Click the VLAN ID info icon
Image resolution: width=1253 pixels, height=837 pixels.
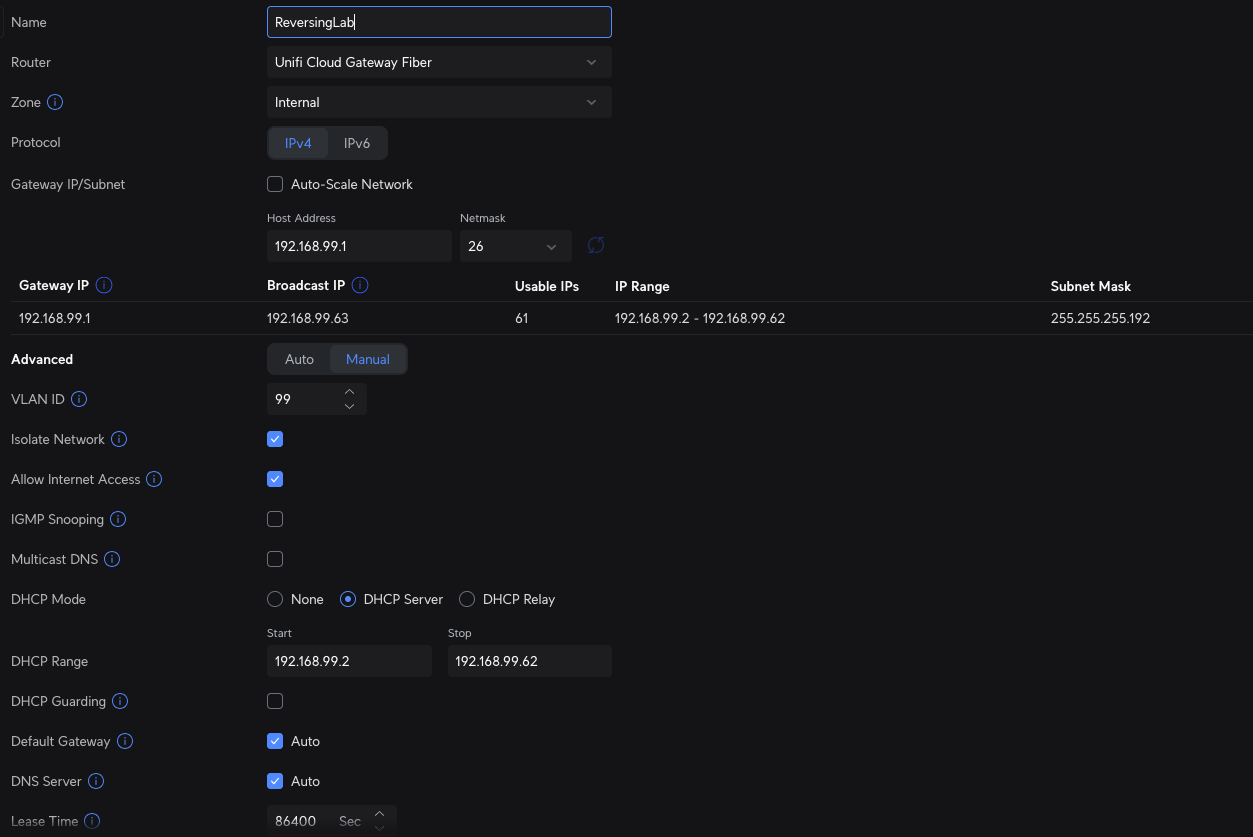coord(79,399)
